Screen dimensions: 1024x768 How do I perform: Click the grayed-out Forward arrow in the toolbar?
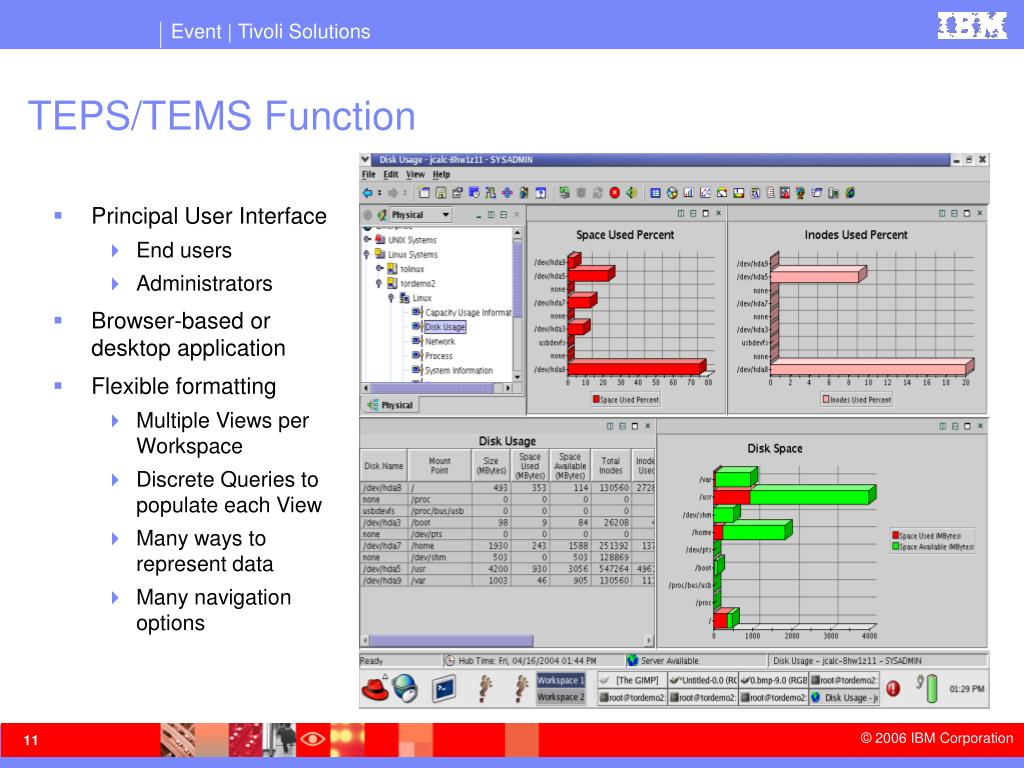pos(393,193)
